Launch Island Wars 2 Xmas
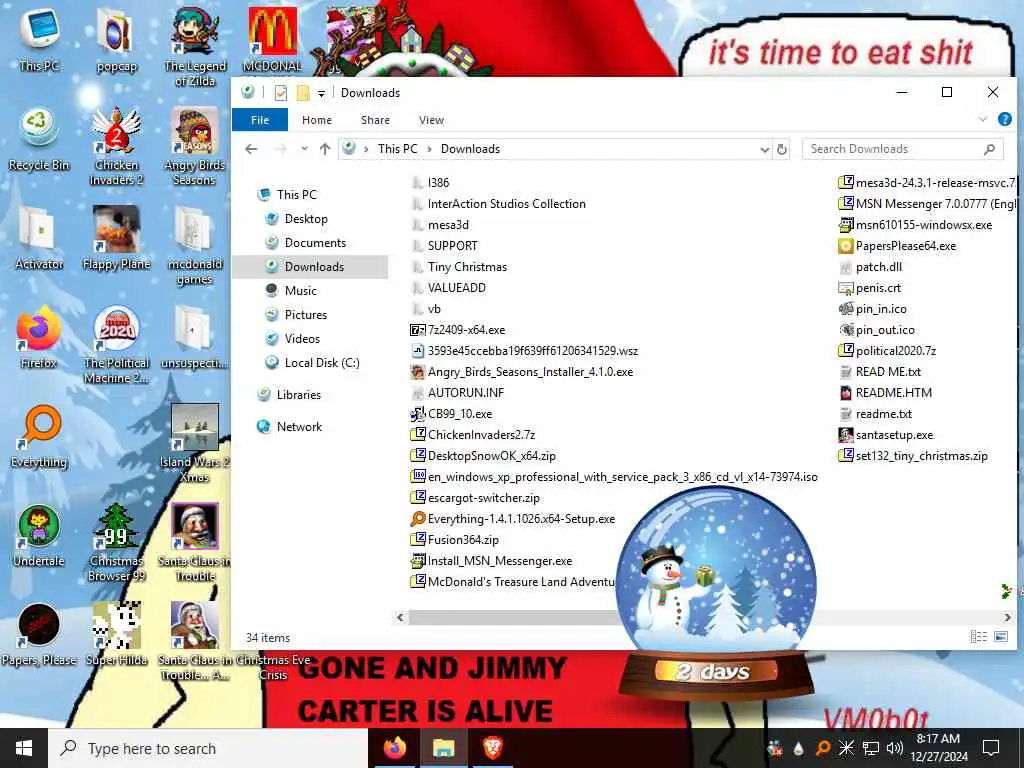Image resolution: width=1024 pixels, height=768 pixels. 195,443
